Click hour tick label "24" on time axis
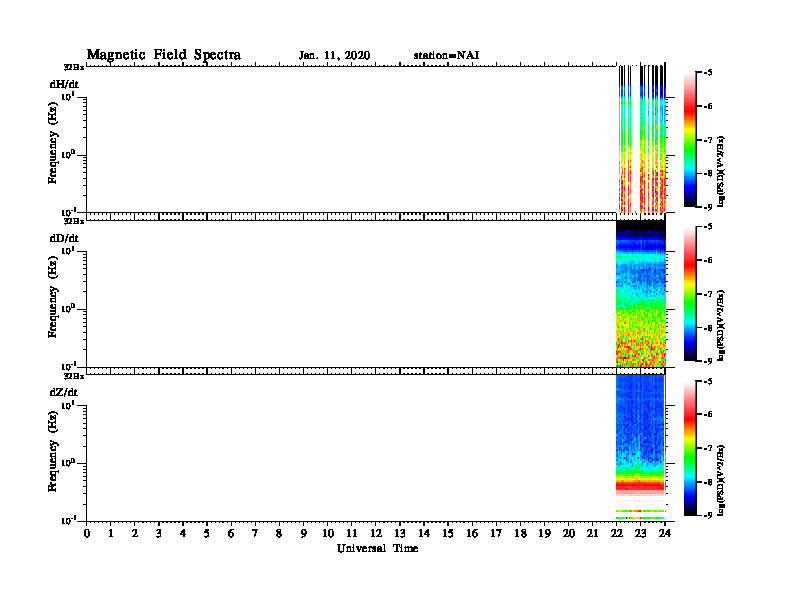The height and width of the screenshot is (612, 792). (x=665, y=533)
